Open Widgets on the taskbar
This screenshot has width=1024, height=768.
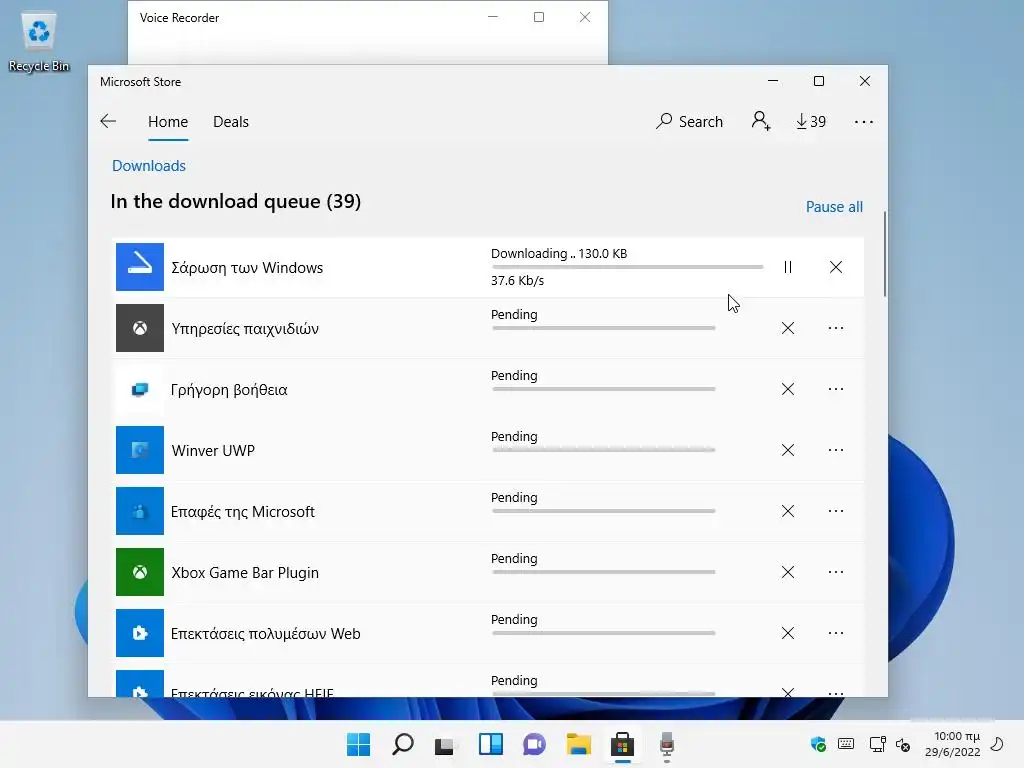coord(490,744)
